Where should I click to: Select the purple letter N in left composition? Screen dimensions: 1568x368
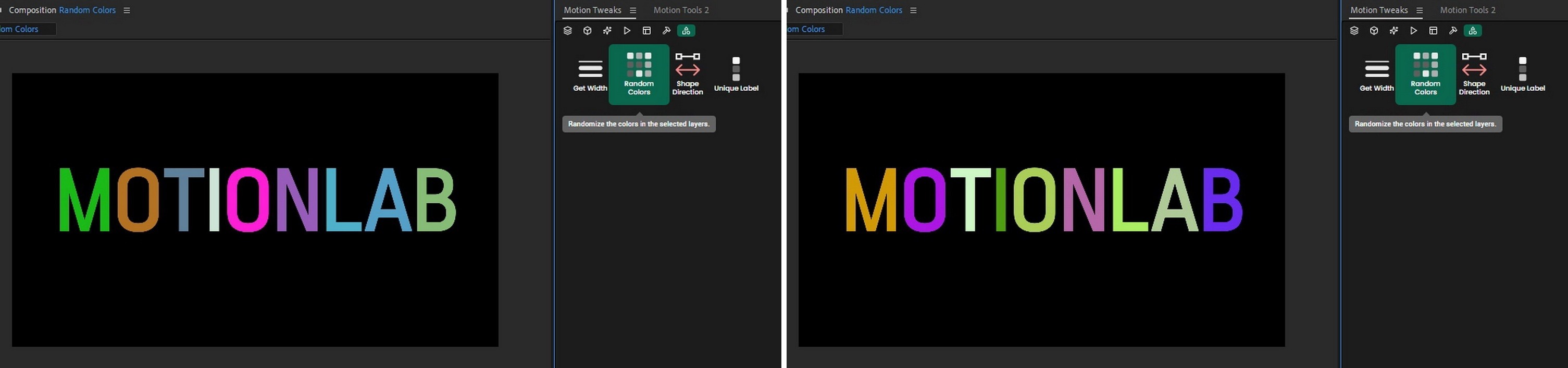click(297, 200)
